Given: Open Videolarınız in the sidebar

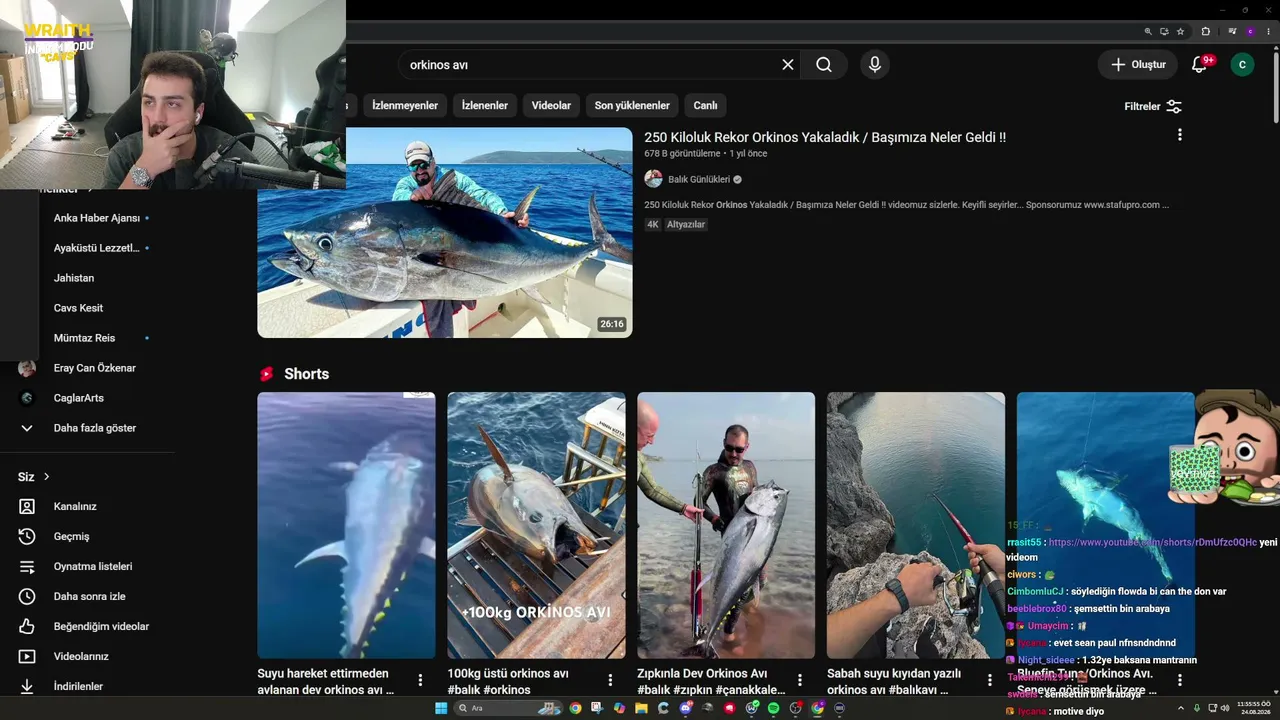Looking at the screenshot, I should (x=81, y=657).
